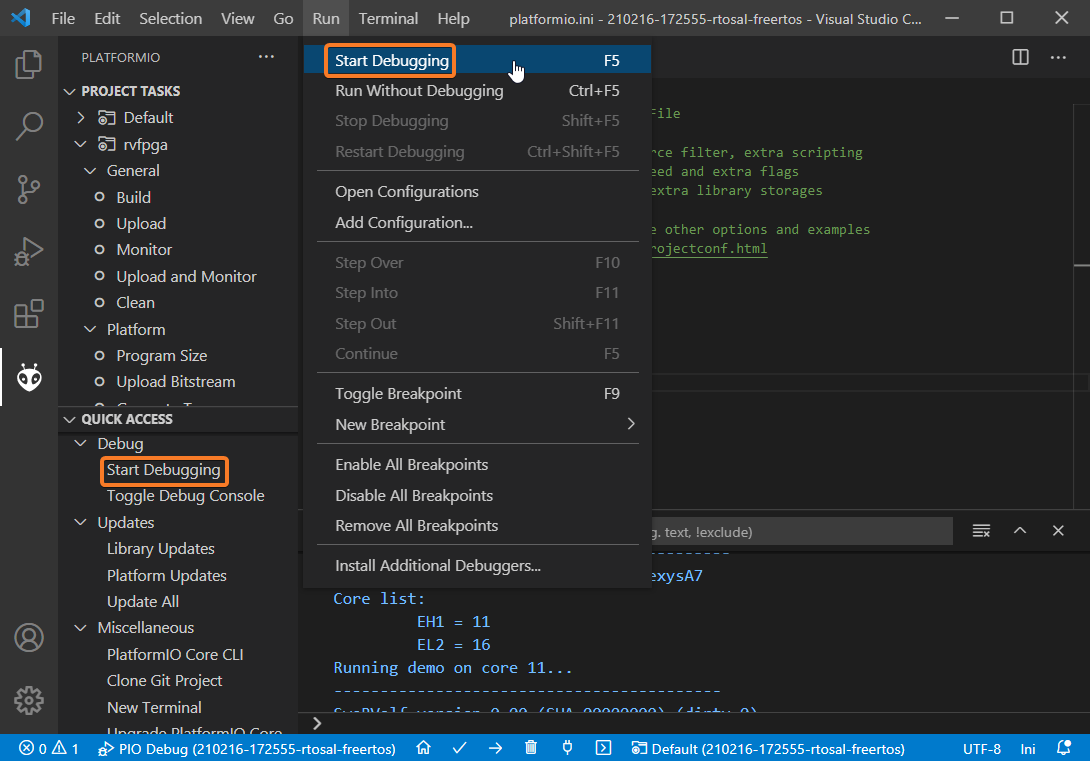Click the right-arrow Upload icon in the status bar
The image size is (1090, 761).
(495, 748)
